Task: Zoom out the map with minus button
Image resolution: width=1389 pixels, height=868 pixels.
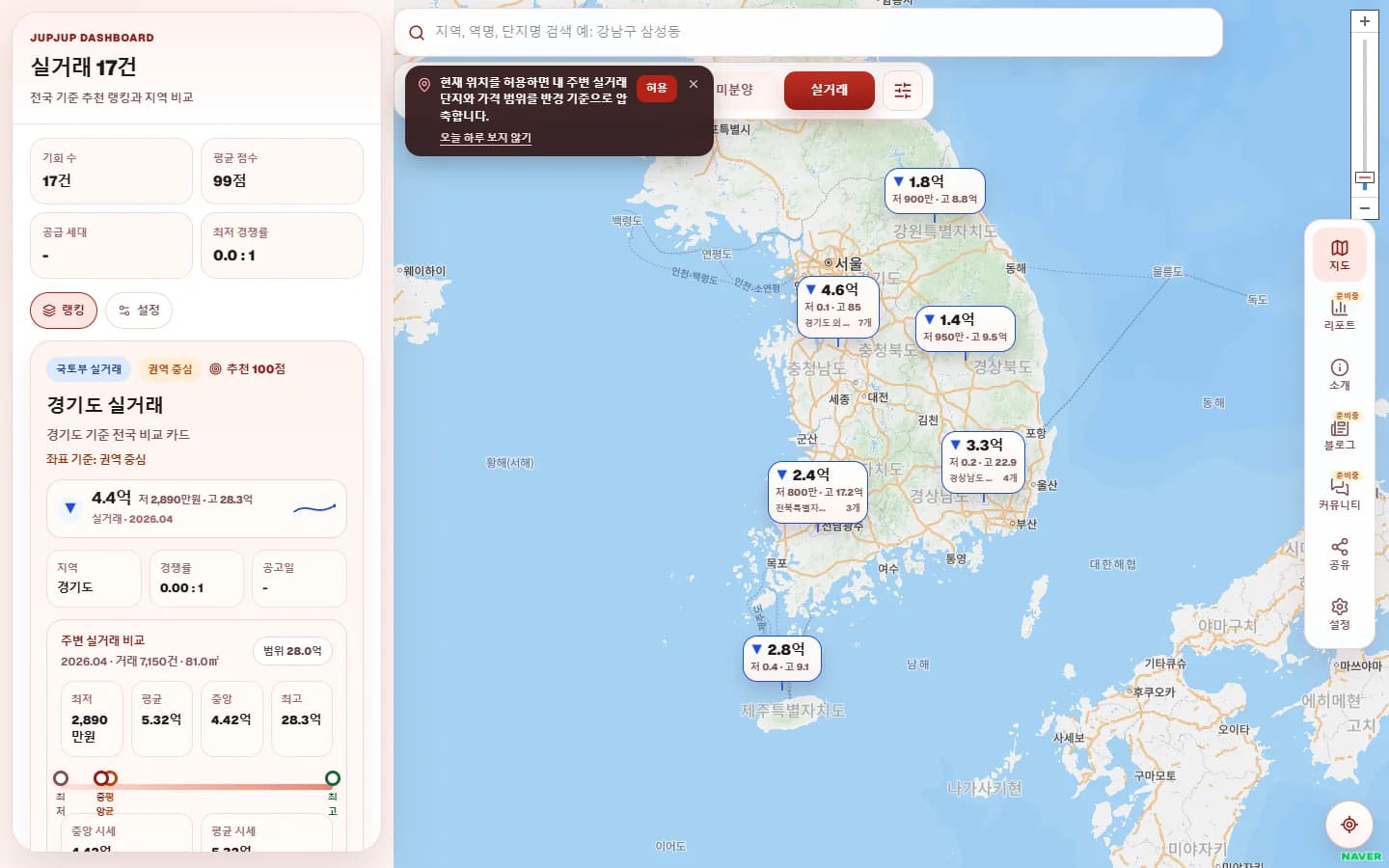Action: (x=1365, y=207)
